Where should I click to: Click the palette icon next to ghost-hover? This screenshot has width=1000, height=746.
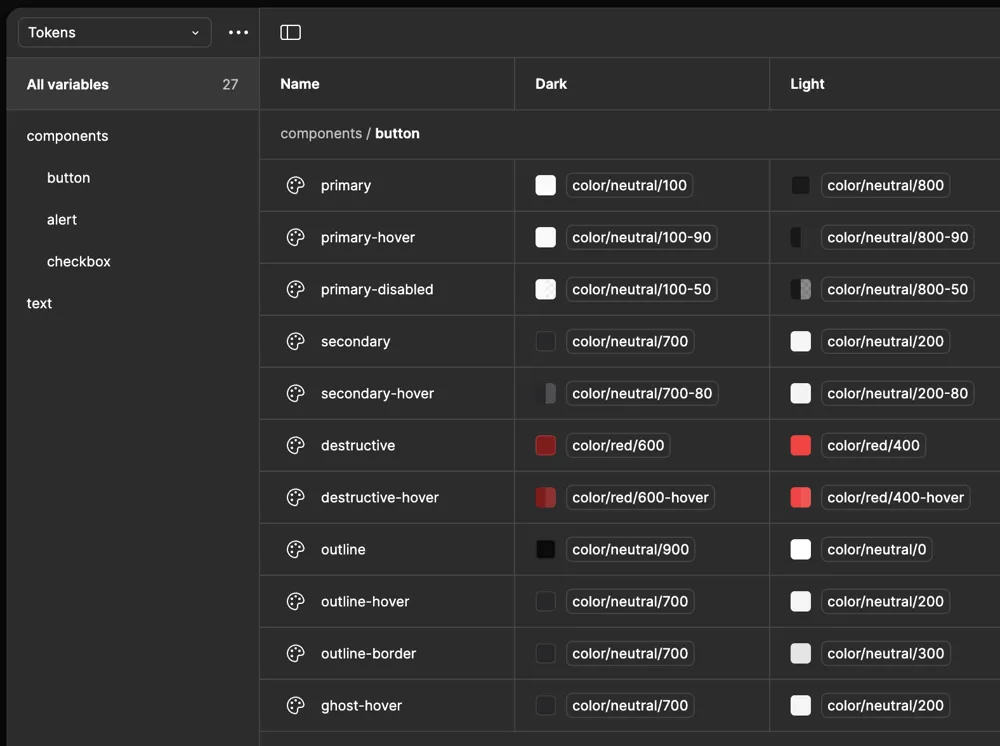click(x=295, y=705)
